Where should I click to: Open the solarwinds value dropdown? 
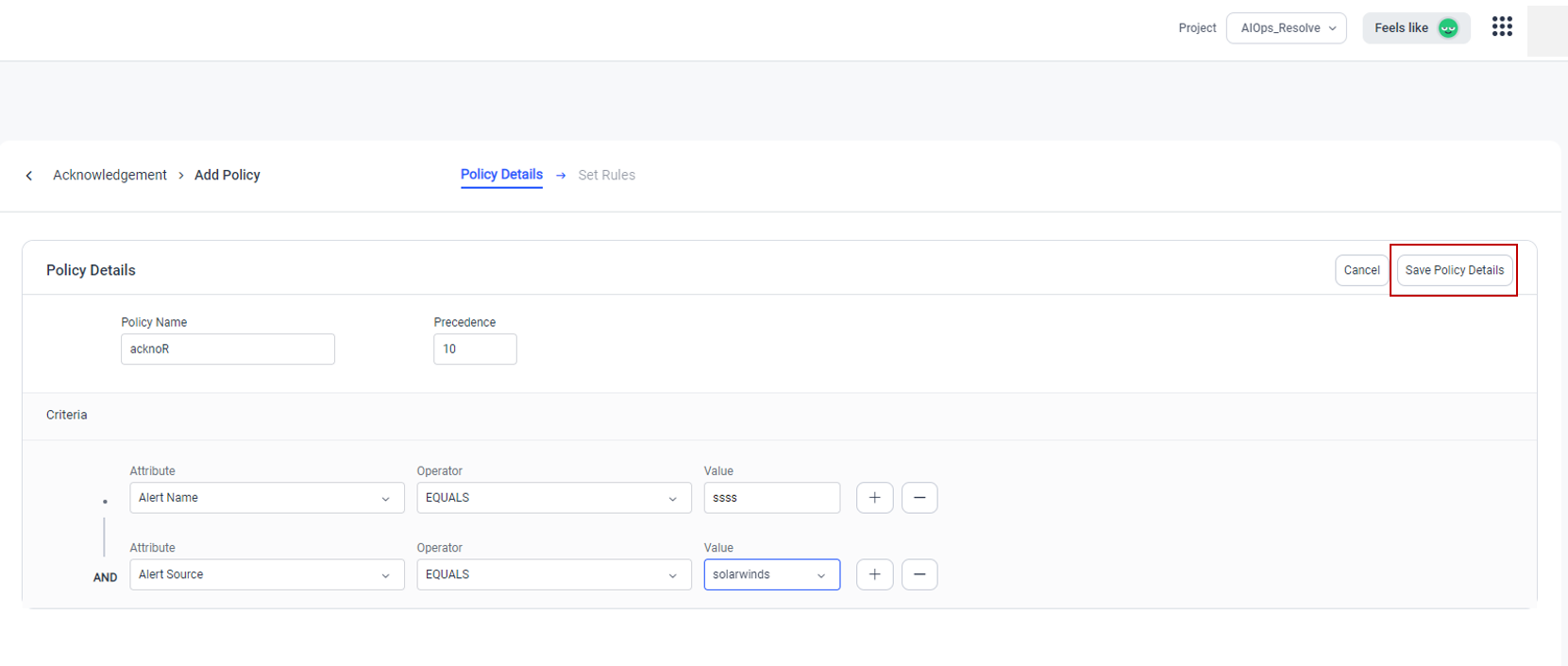(x=771, y=574)
